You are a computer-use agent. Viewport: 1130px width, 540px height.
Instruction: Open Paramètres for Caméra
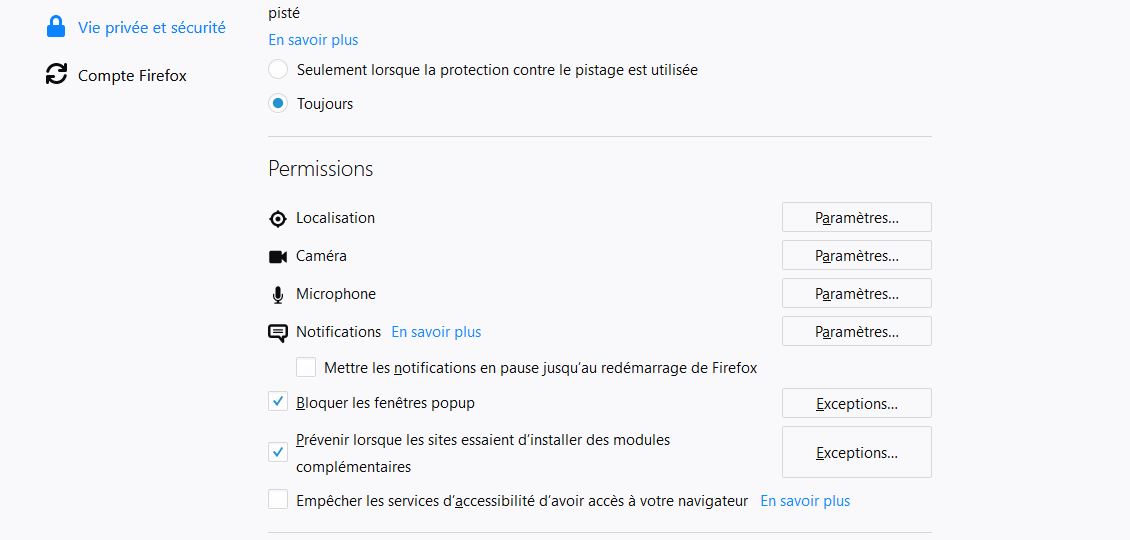tap(857, 255)
